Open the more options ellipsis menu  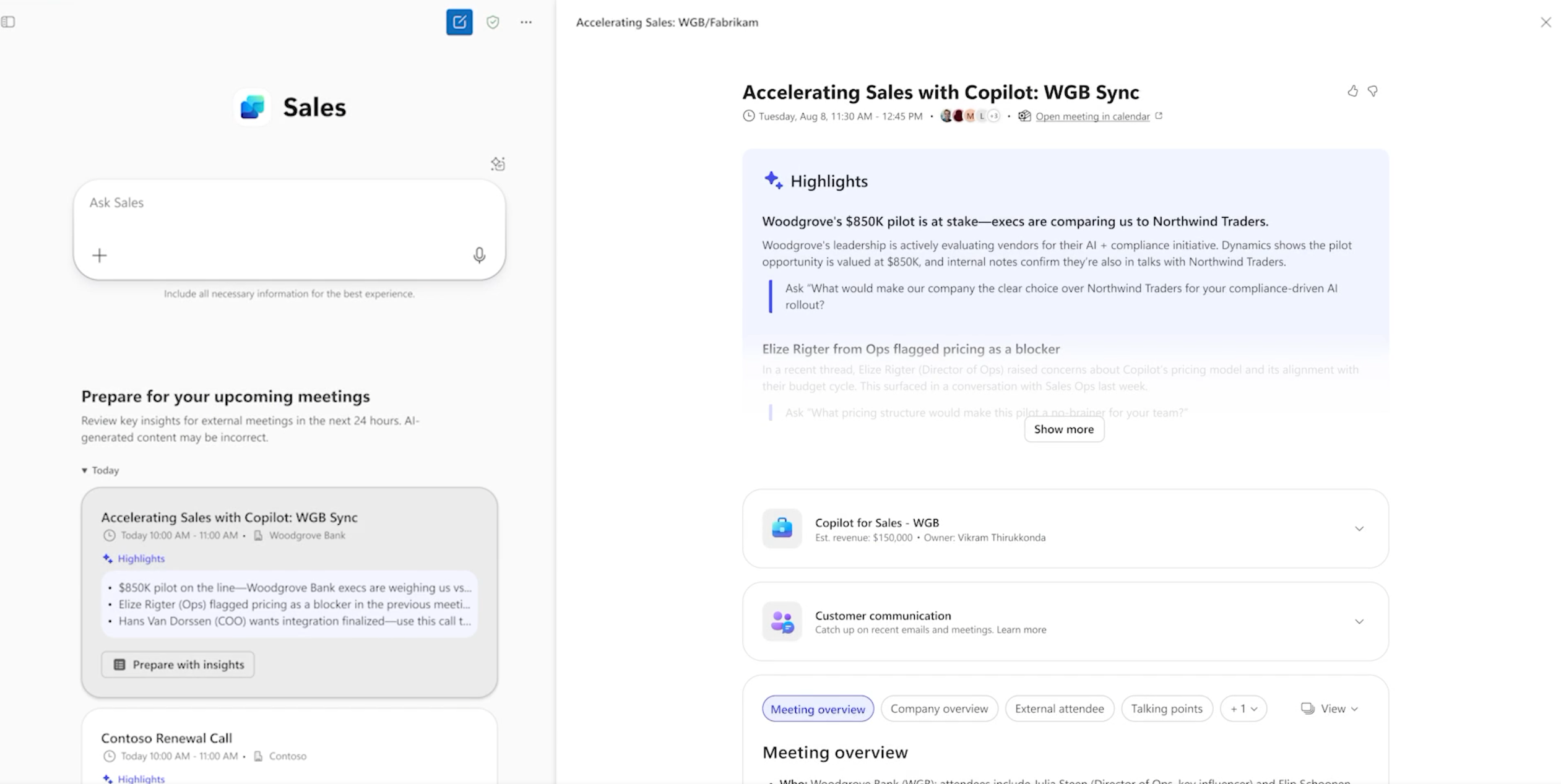click(x=526, y=22)
